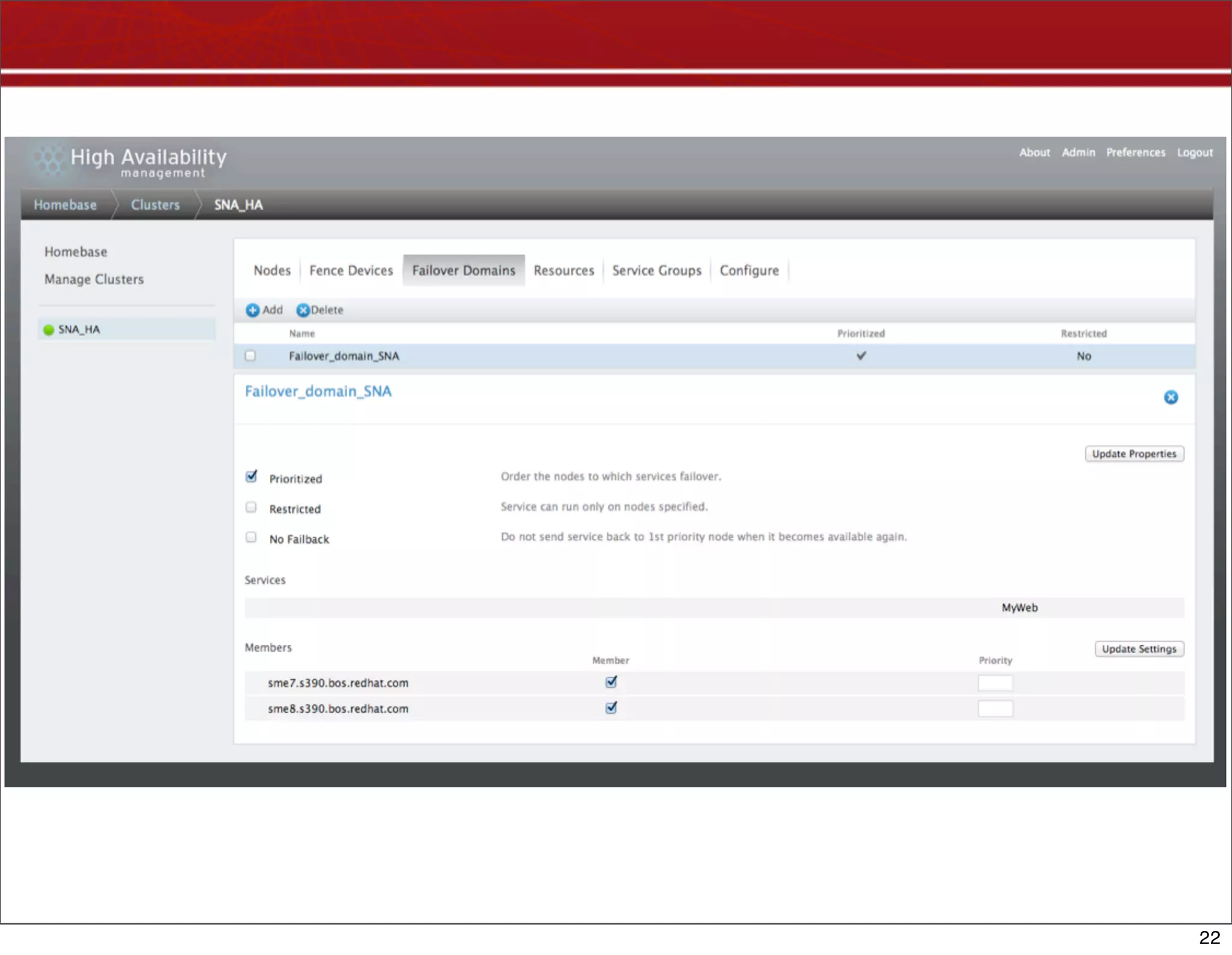Uncheck sme8.s390.bos.redhat.com member checkbox
This screenshot has height=955, width=1232.
[611, 708]
